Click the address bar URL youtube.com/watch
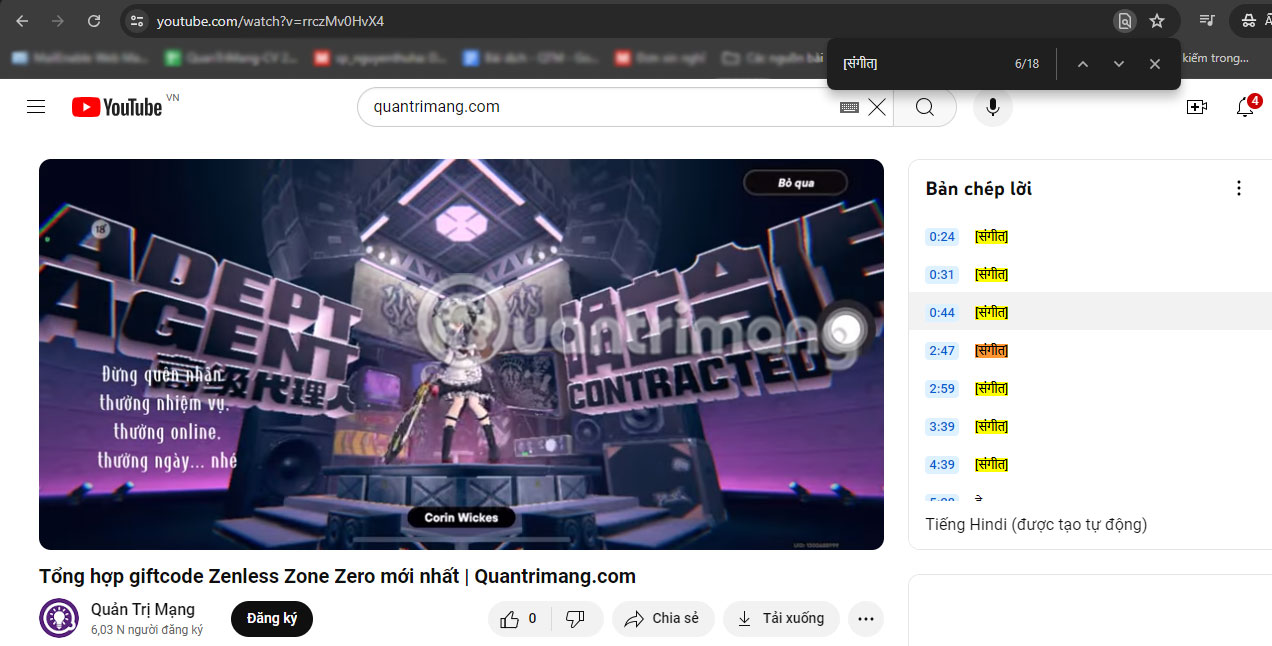 pos(270,21)
